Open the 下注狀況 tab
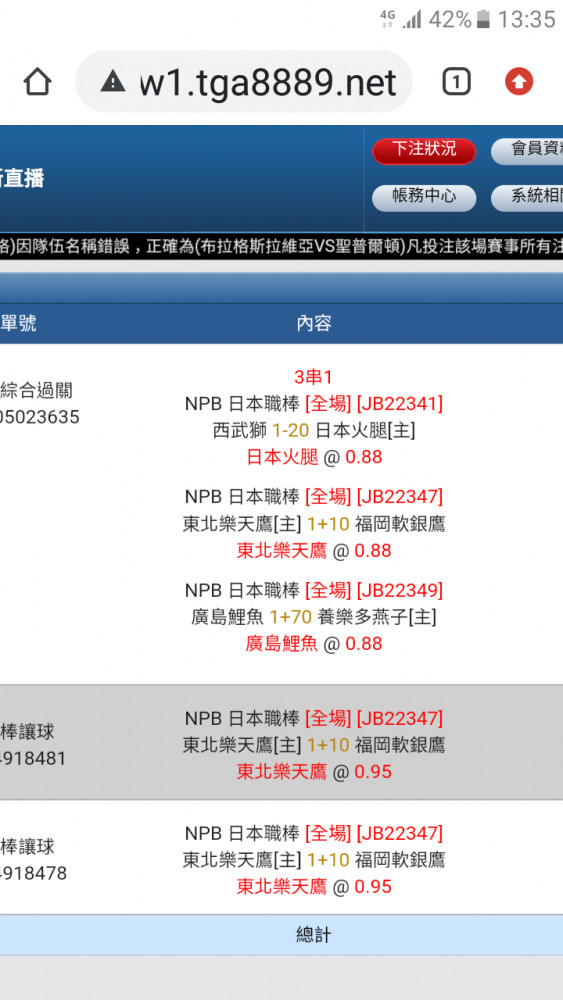This screenshot has height=1000, width=563. tap(424, 151)
